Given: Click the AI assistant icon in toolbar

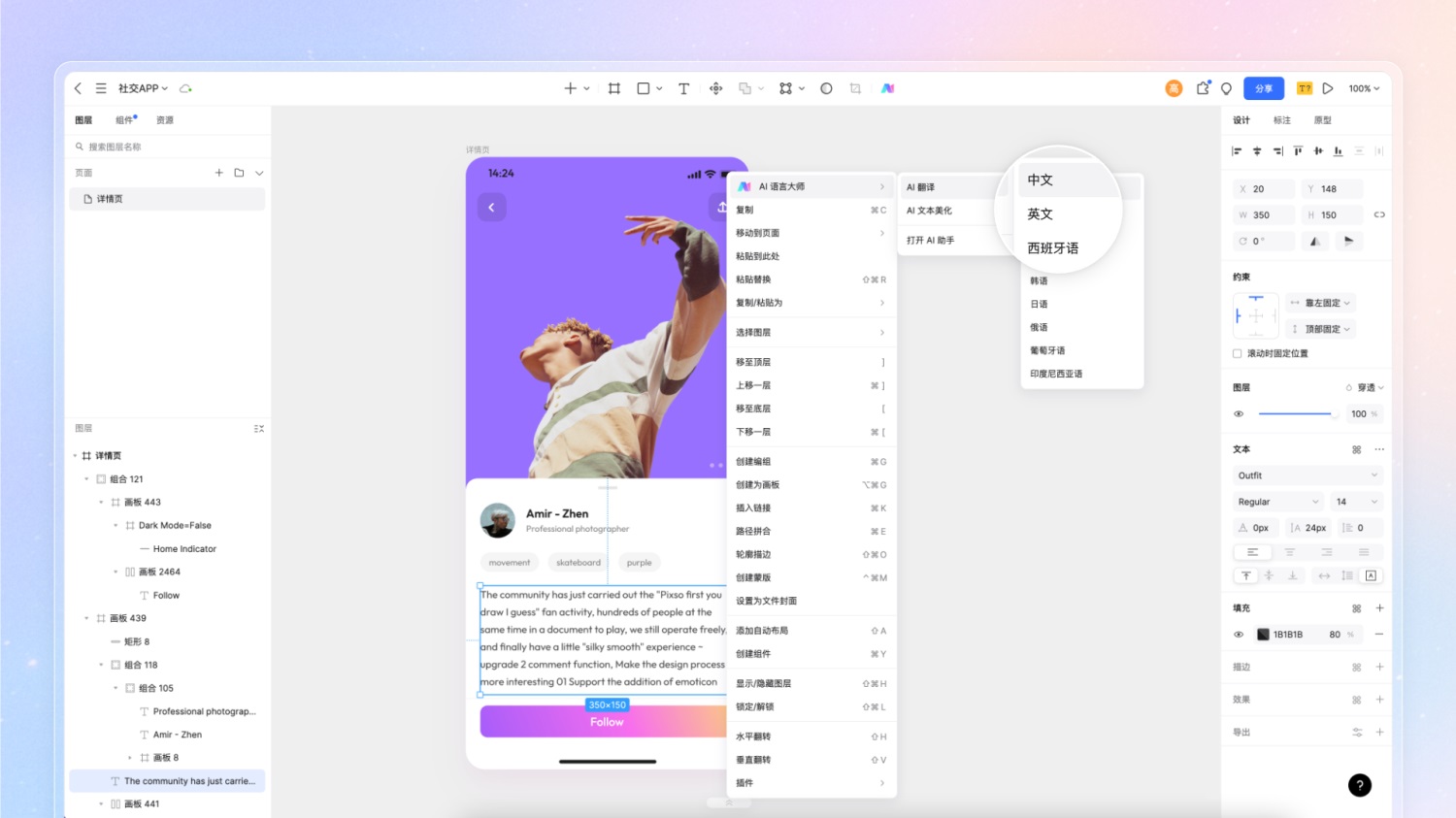Looking at the screenshot, I should [887, 88].
